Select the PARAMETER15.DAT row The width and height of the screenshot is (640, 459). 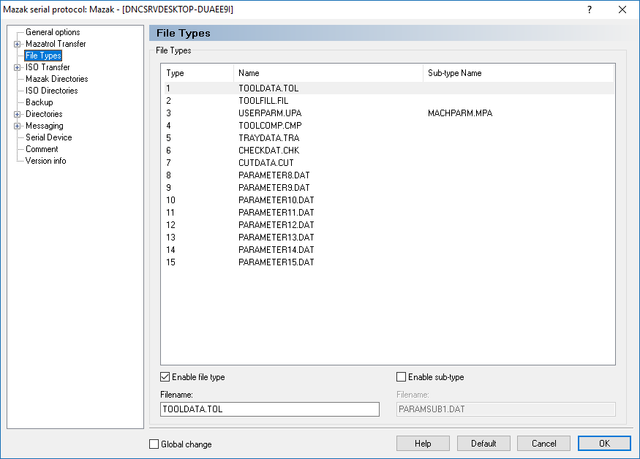point(389,262)
